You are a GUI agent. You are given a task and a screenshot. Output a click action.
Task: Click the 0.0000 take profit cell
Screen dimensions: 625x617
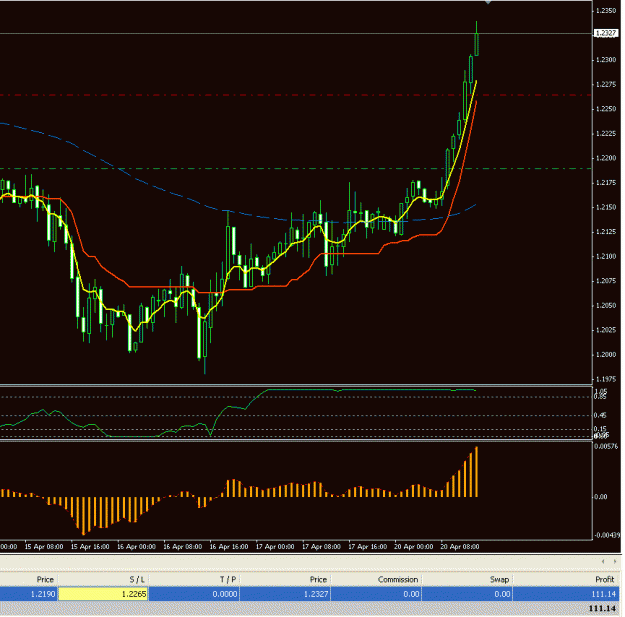194,594
